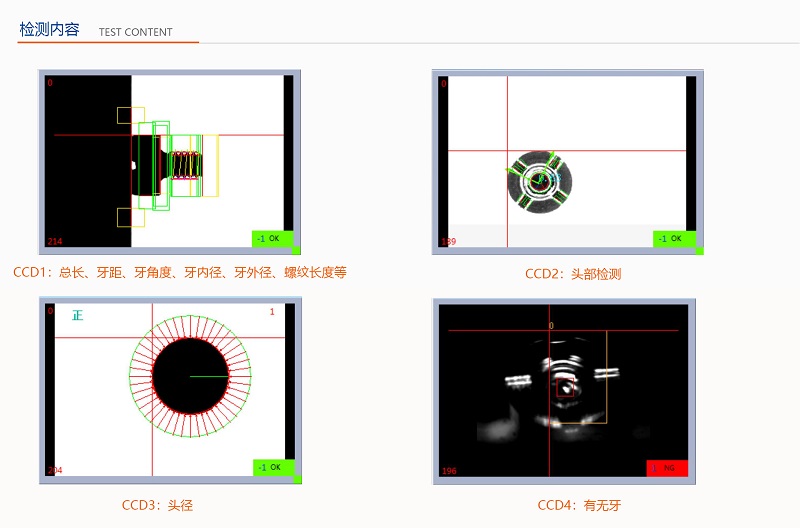Click the TEST CONTENT subtitle label
This screenshot has width=800, height=528.
[x=135, y=32]
